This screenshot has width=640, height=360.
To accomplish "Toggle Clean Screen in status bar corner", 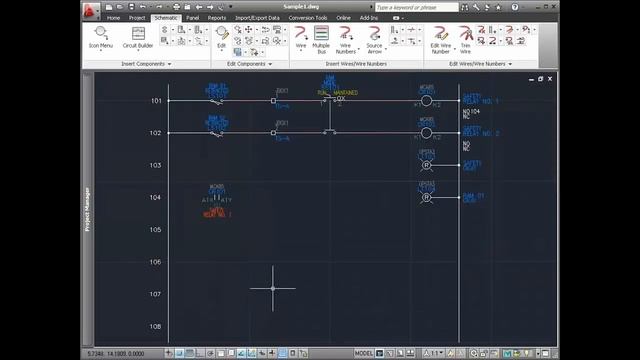I will [545, 353].
